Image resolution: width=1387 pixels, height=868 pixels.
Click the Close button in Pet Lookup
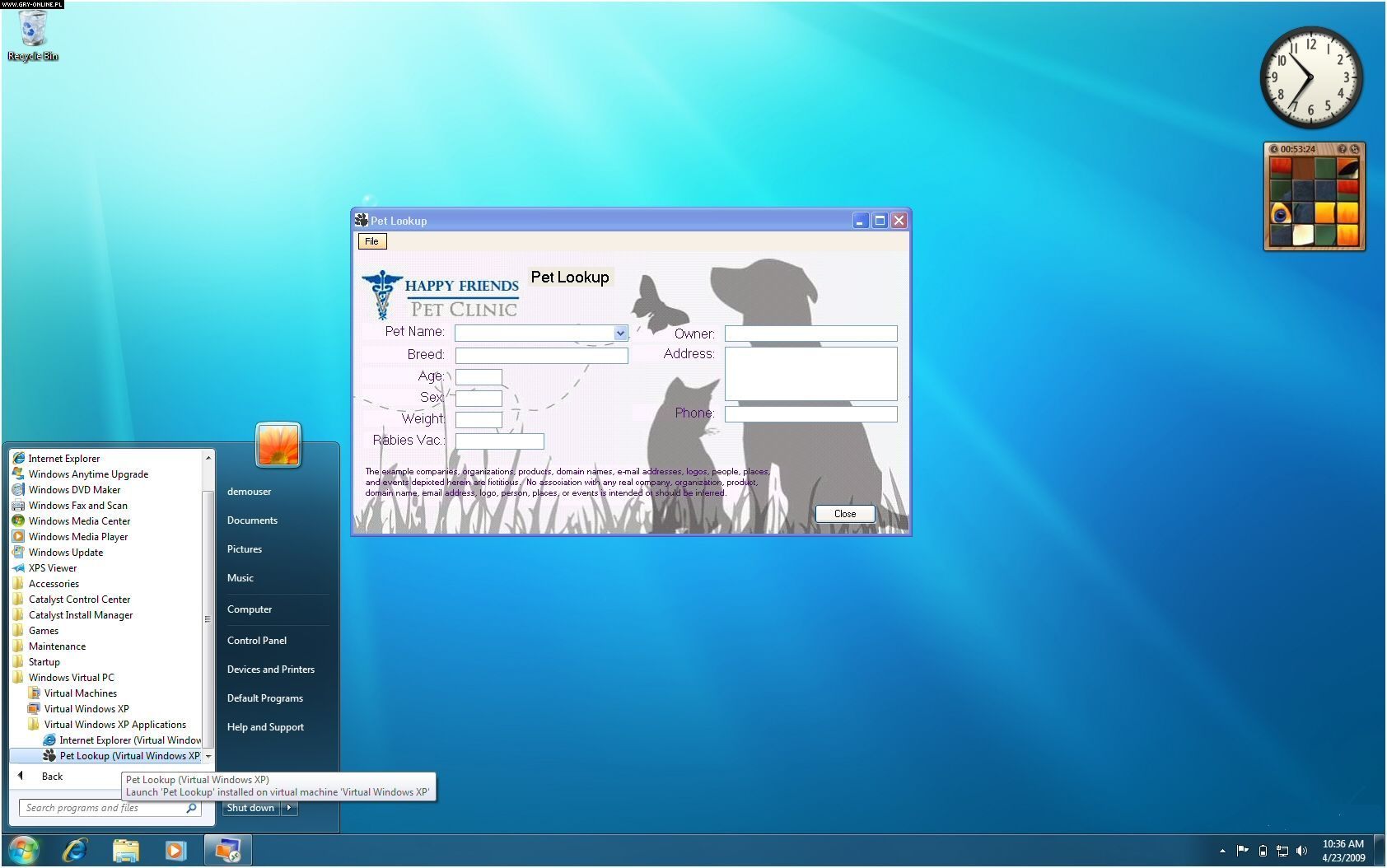click(x=844, y=513)
